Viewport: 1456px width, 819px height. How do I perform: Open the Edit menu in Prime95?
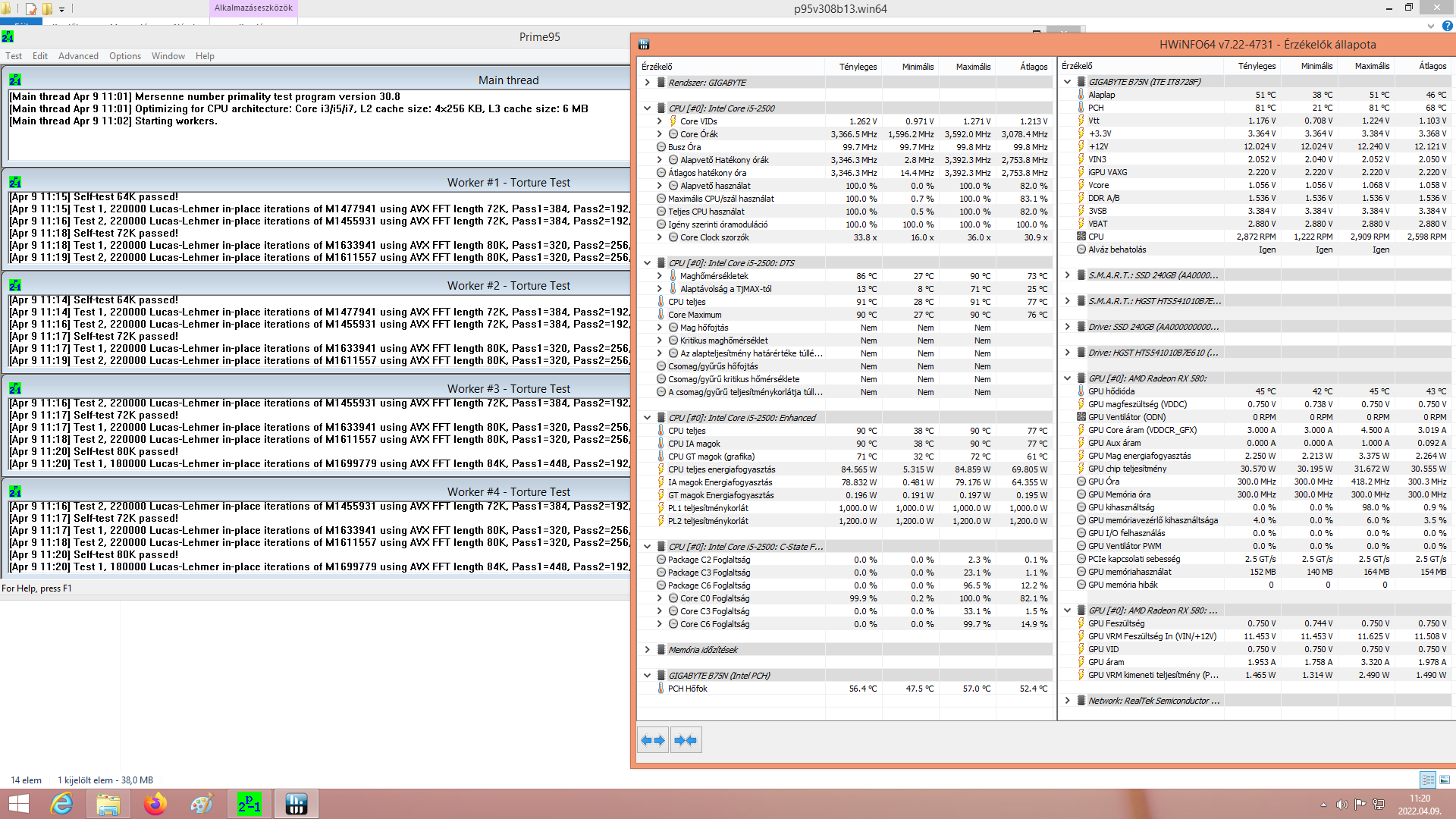coord(40,56)
